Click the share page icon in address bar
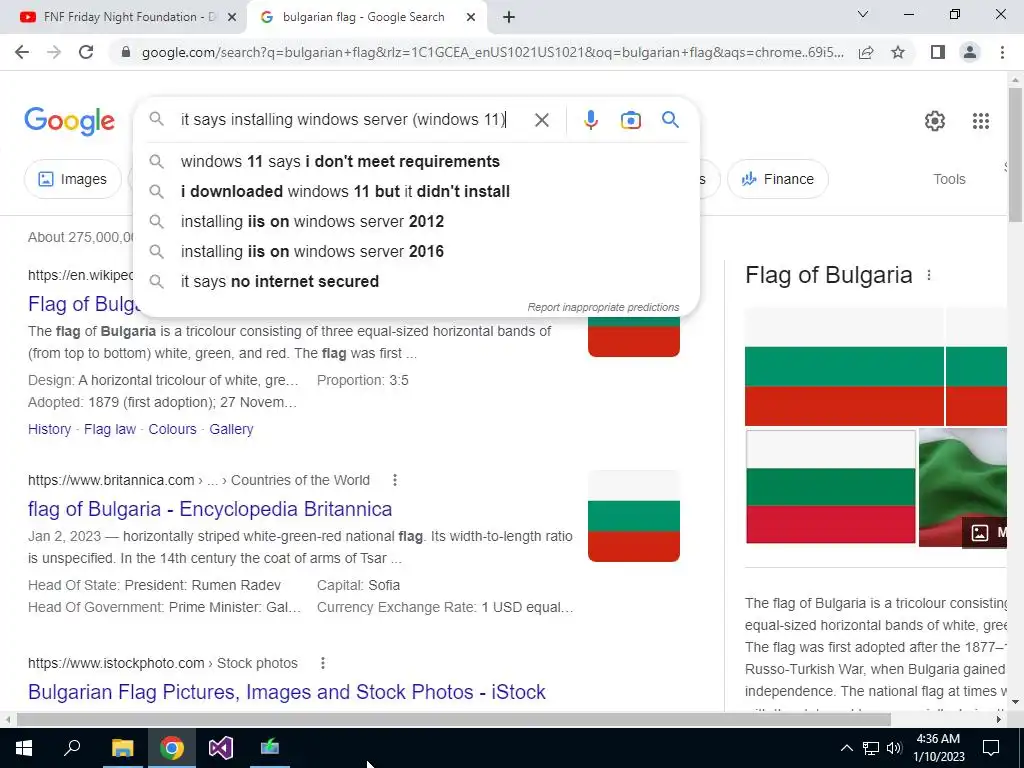 click(866, 52)
